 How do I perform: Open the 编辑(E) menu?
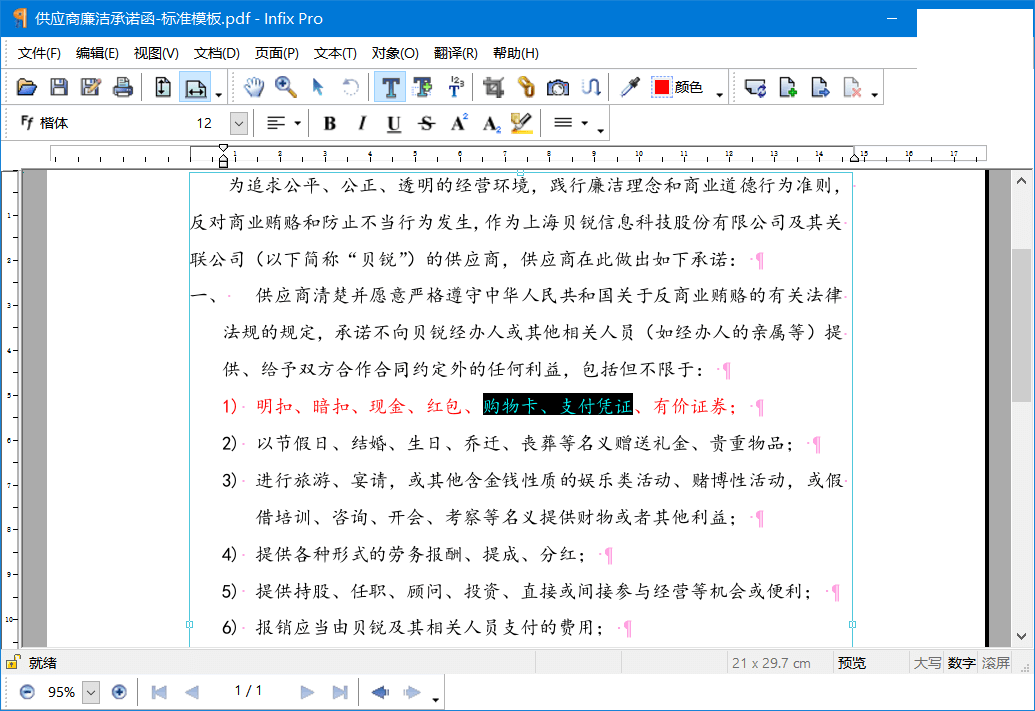[x=97, y=53]
